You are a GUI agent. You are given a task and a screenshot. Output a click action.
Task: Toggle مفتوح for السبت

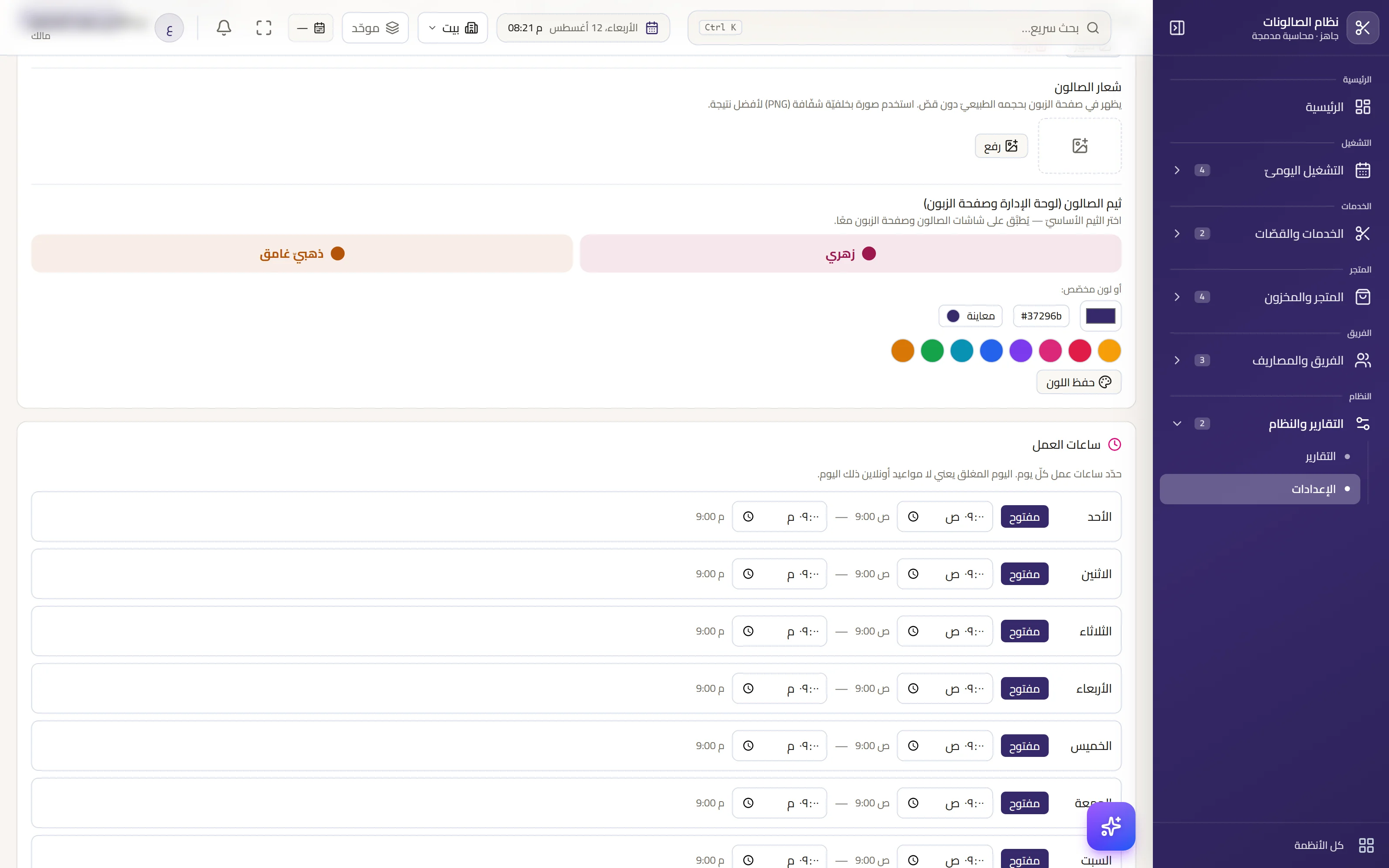point(1024,859)
